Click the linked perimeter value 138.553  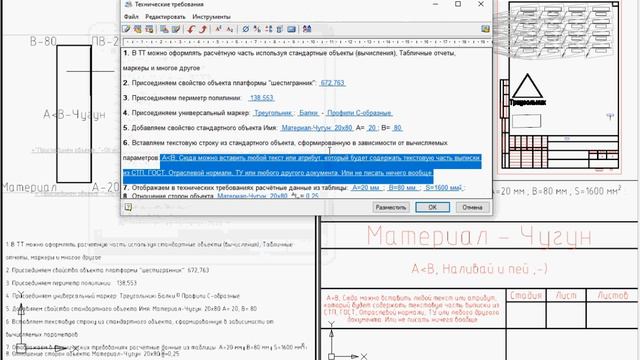[x=261, y=98]
